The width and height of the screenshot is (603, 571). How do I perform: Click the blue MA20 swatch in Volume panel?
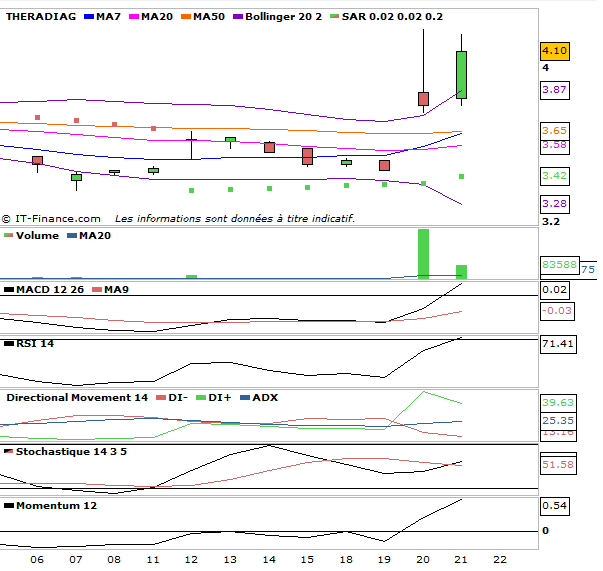(72, 235)
